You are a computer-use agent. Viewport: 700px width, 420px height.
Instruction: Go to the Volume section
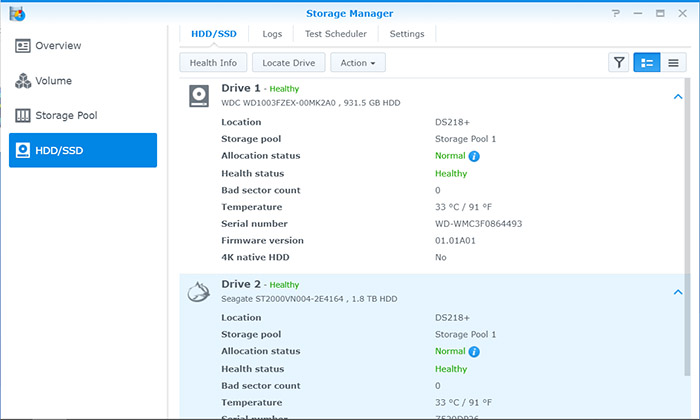[x=83, y=81]
